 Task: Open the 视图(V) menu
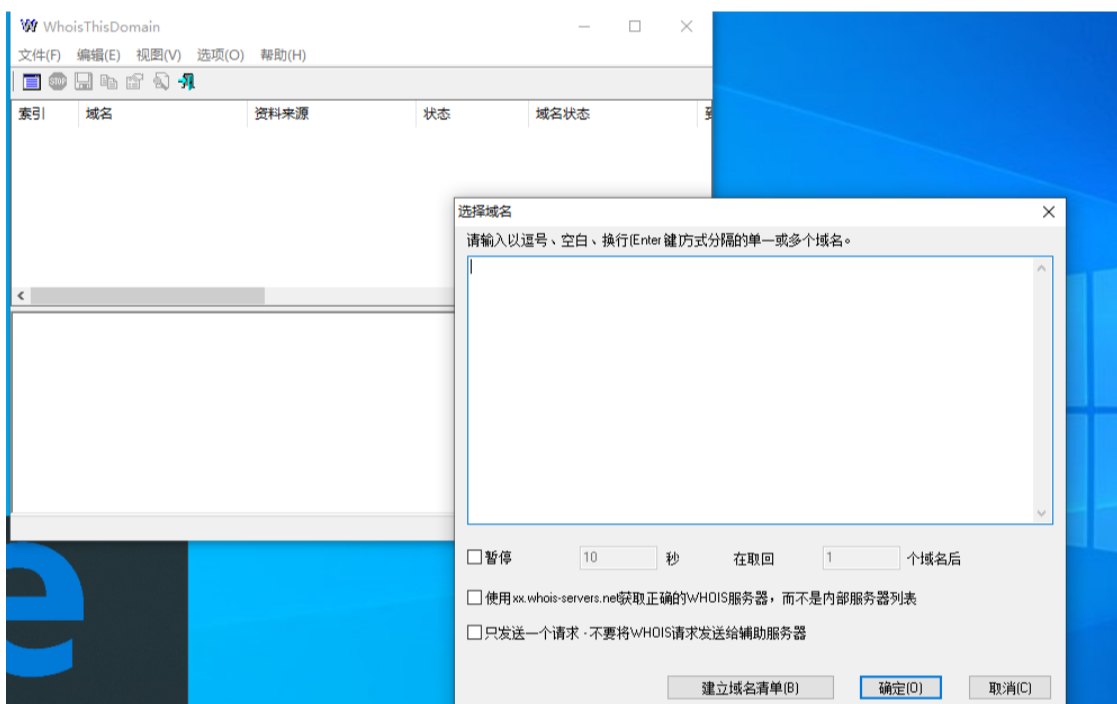[158, 55]
